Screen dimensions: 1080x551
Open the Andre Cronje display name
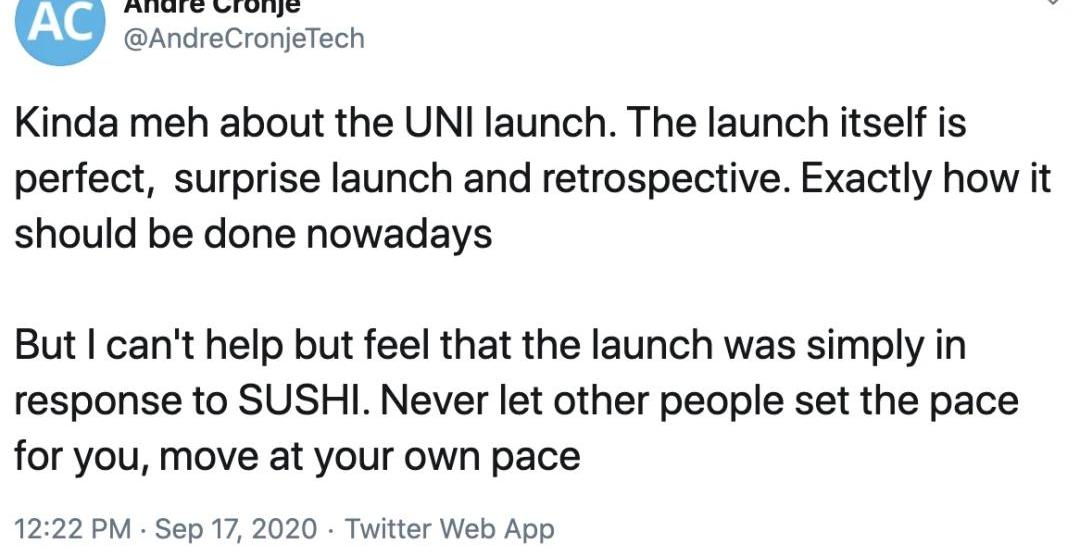click(211, 6)
